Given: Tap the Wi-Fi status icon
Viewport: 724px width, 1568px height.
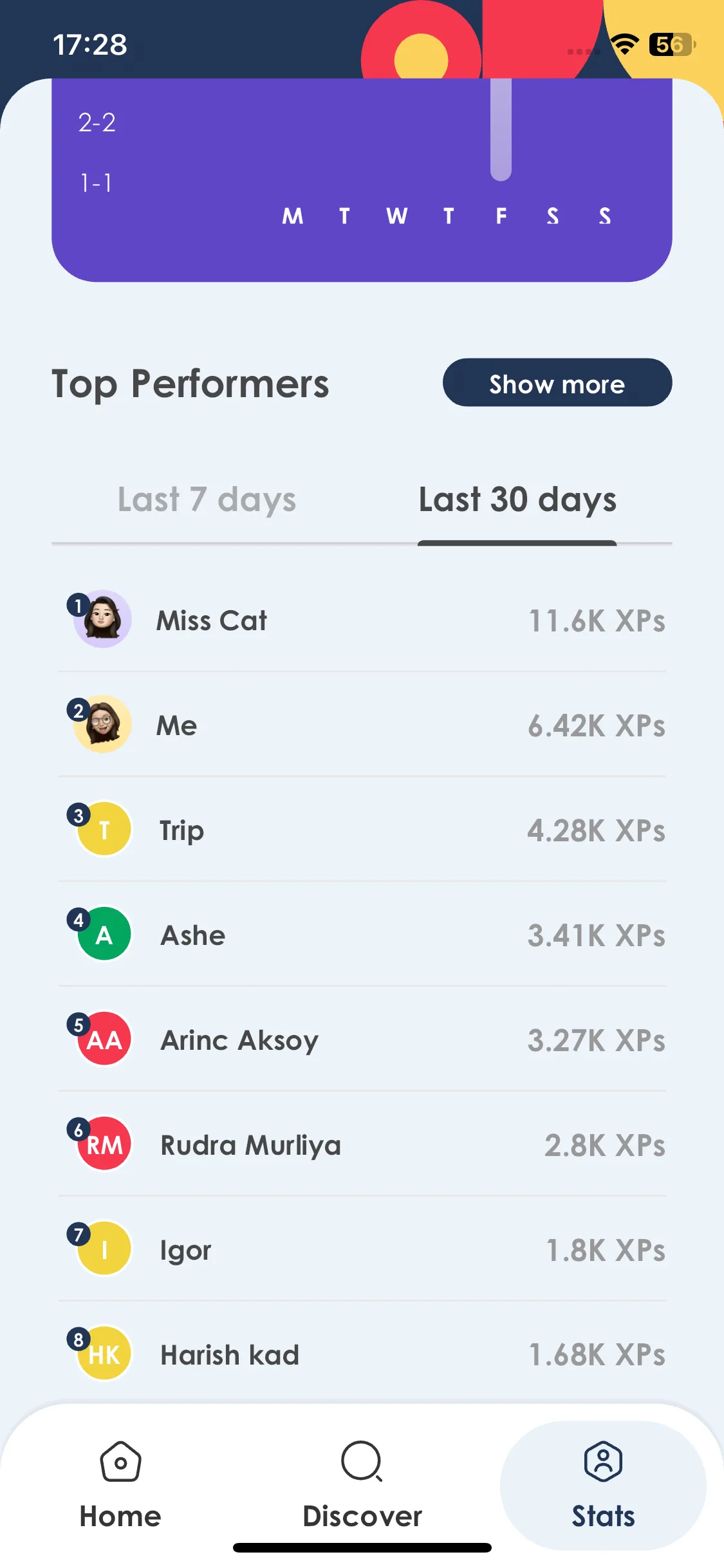Looking at the screenshot, I should (624, 44).
